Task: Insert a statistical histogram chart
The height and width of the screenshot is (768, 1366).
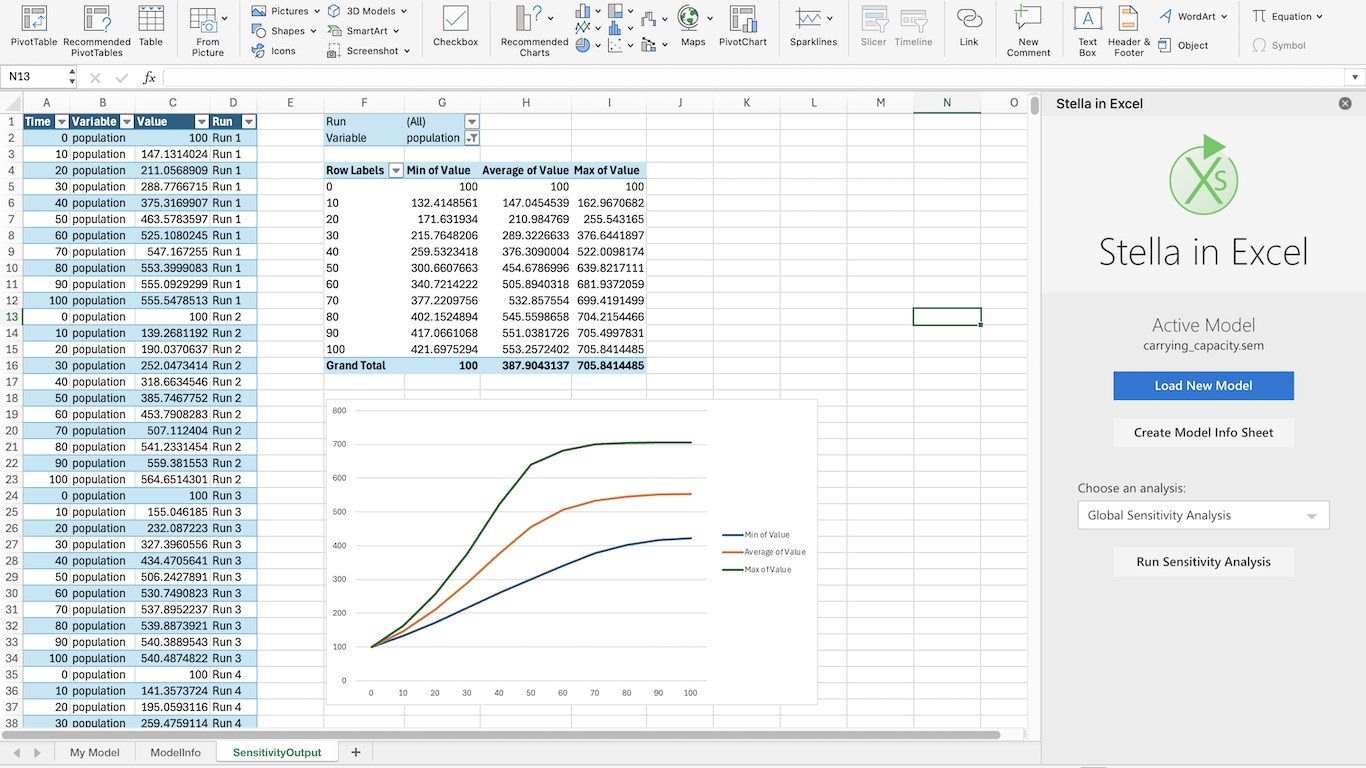Action: (618, 28)
